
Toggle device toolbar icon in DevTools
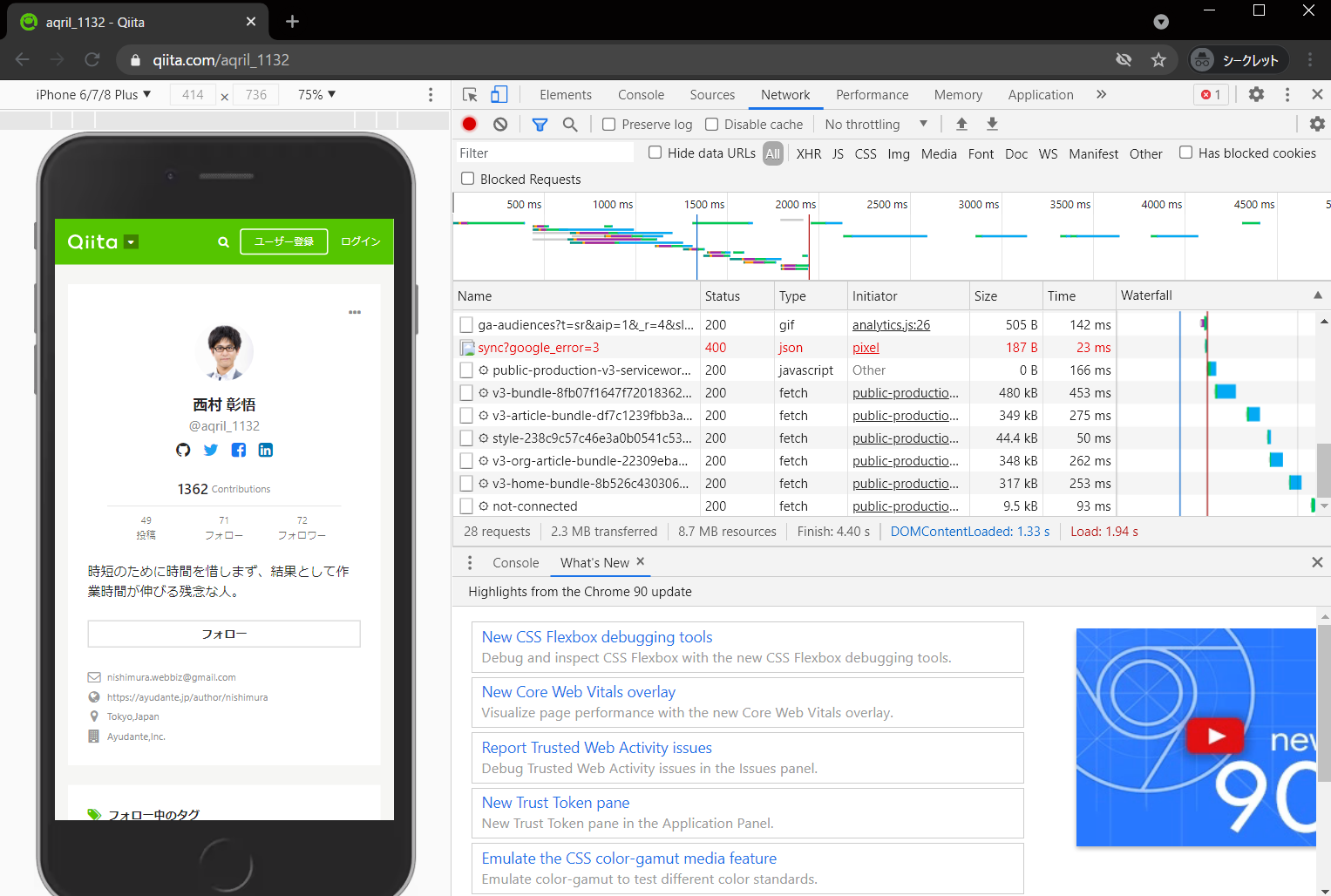coord(499,94)
